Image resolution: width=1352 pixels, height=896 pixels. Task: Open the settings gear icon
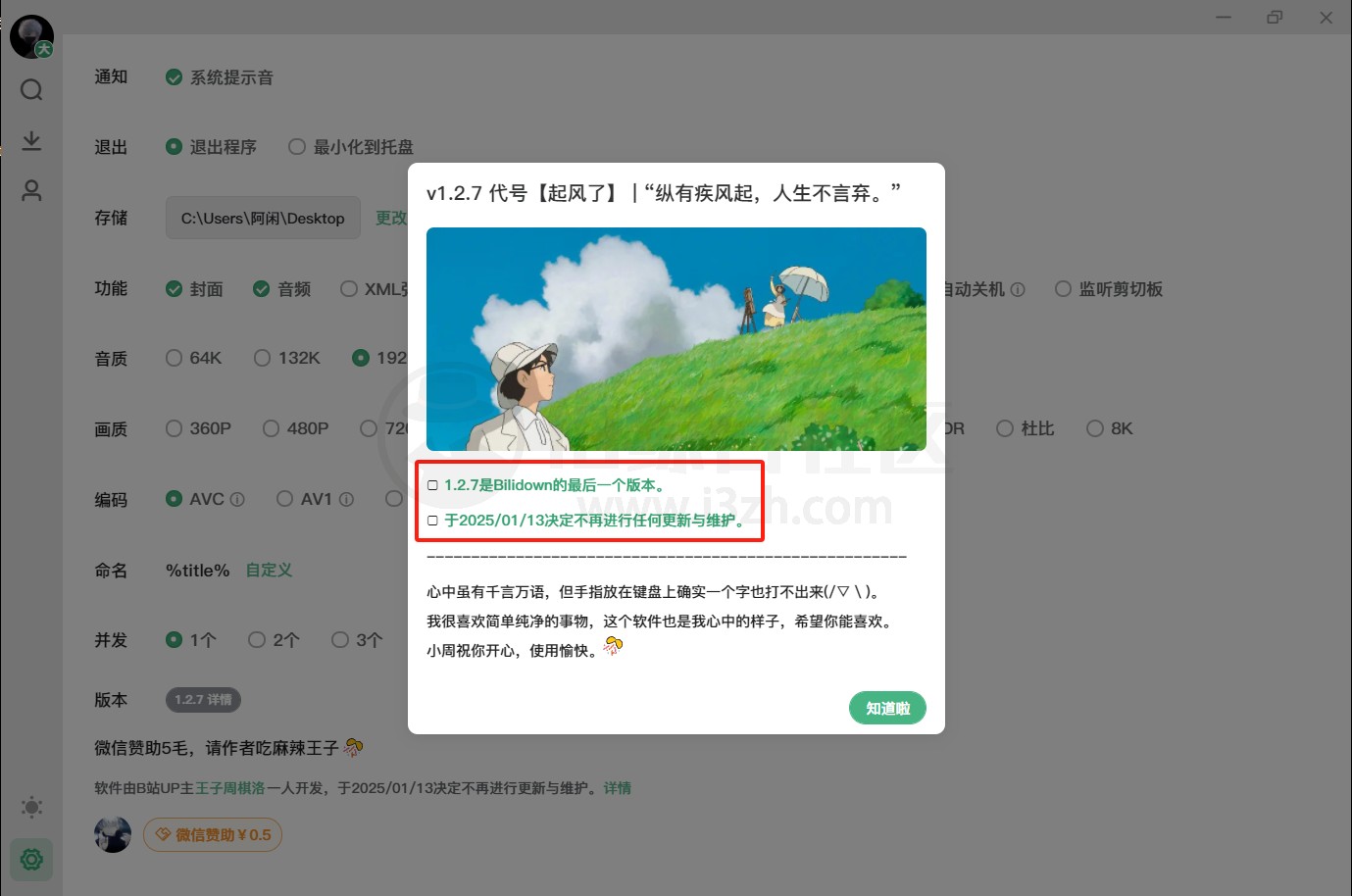(31, 860)
